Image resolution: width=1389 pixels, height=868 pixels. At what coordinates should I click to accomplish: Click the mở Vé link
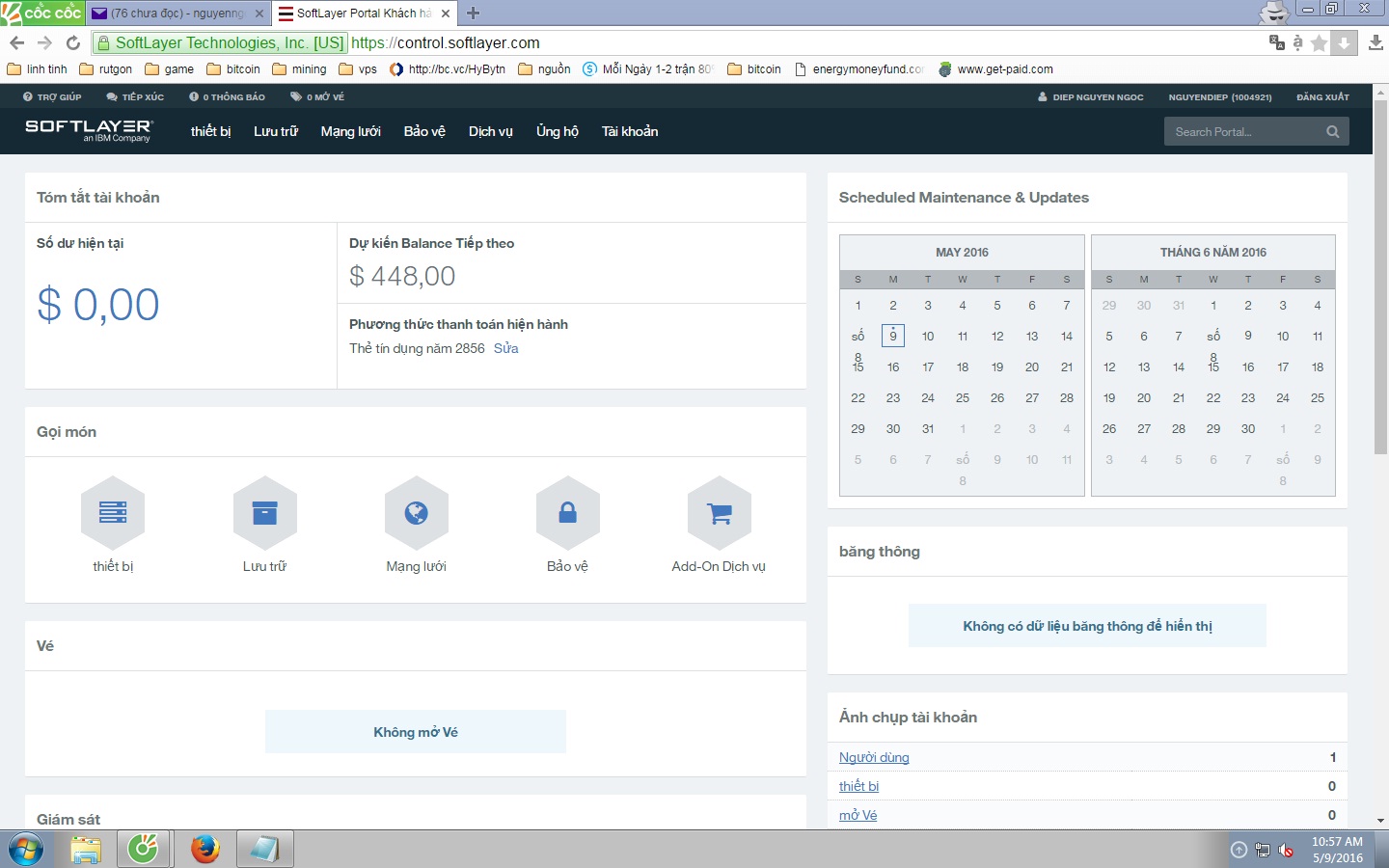tap(858, 815)
